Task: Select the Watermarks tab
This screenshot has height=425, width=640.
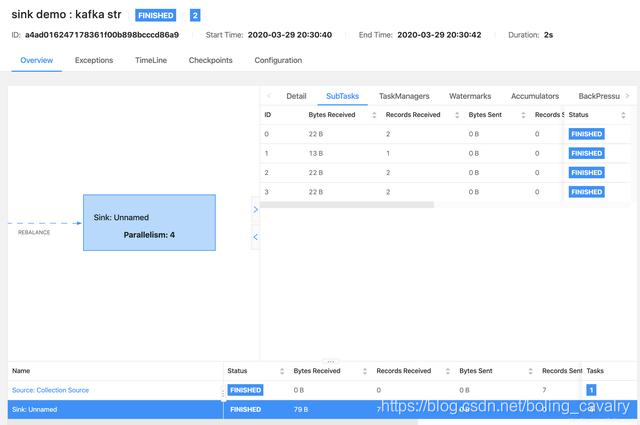Action: coord(470,96)
